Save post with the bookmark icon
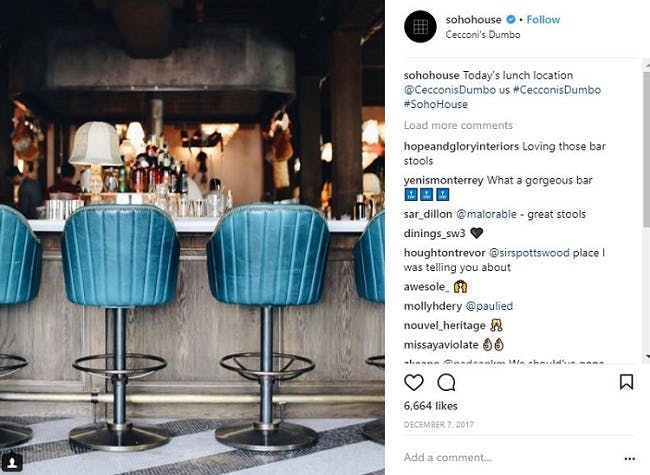Screen dimensions: 650x475 coord(626,382)
